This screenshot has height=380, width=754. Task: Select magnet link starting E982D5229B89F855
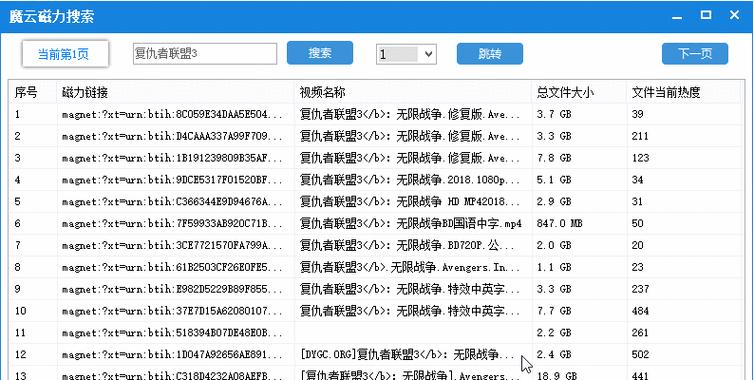(172, 289)
